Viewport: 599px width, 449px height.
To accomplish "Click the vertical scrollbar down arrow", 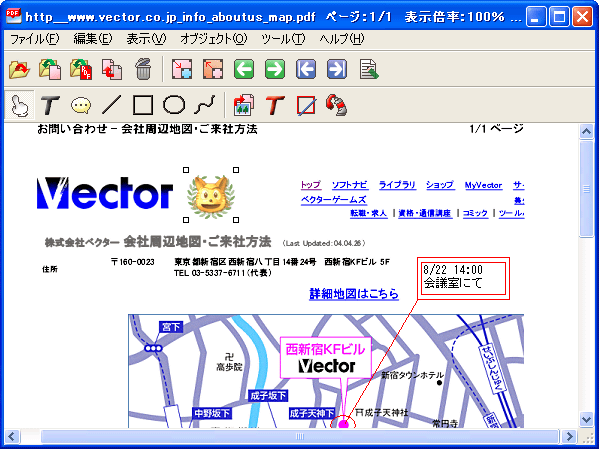I will click(x=586, y=419).
